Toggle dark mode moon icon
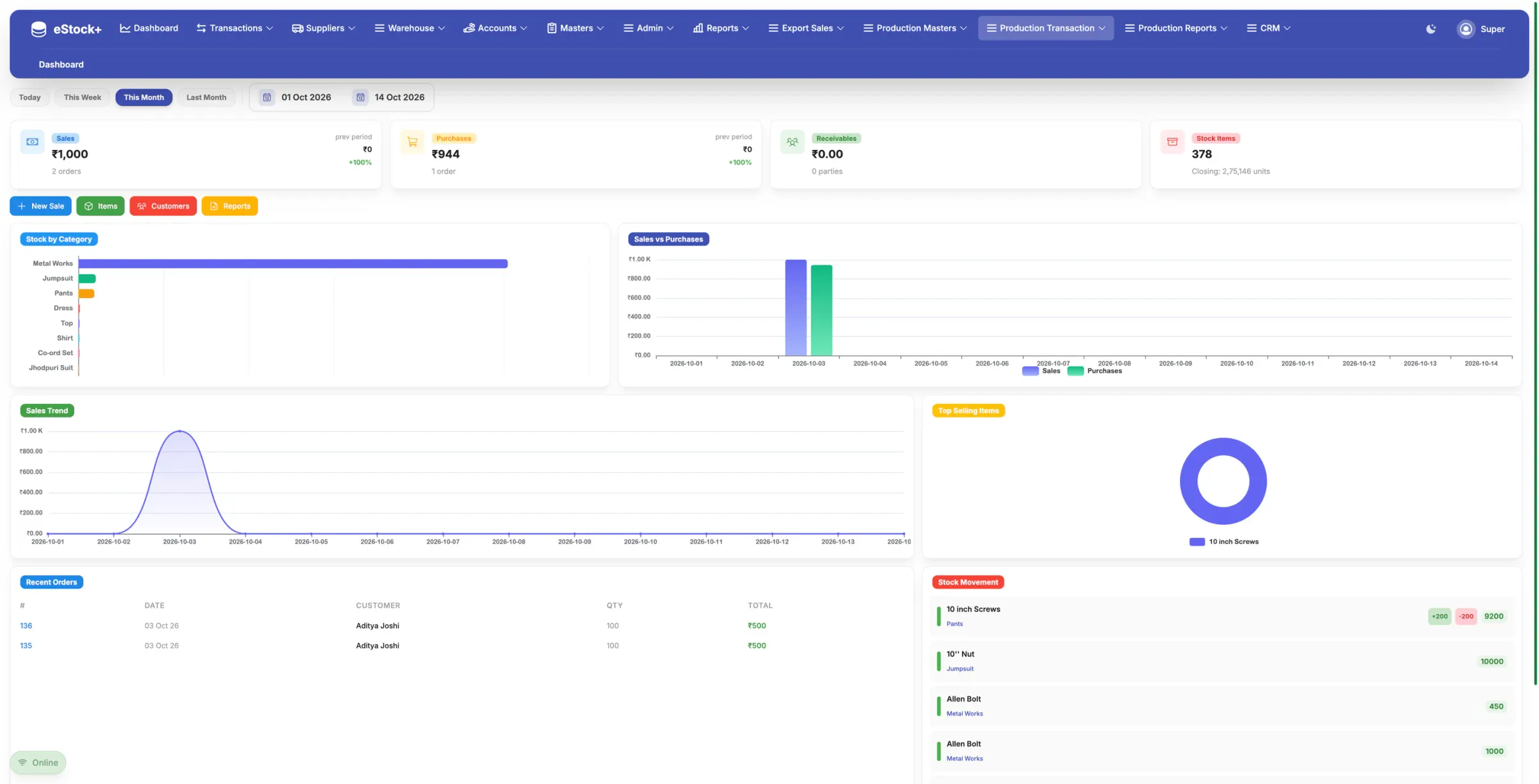Screen dimensions: 1539x784 click(1431, 29)
